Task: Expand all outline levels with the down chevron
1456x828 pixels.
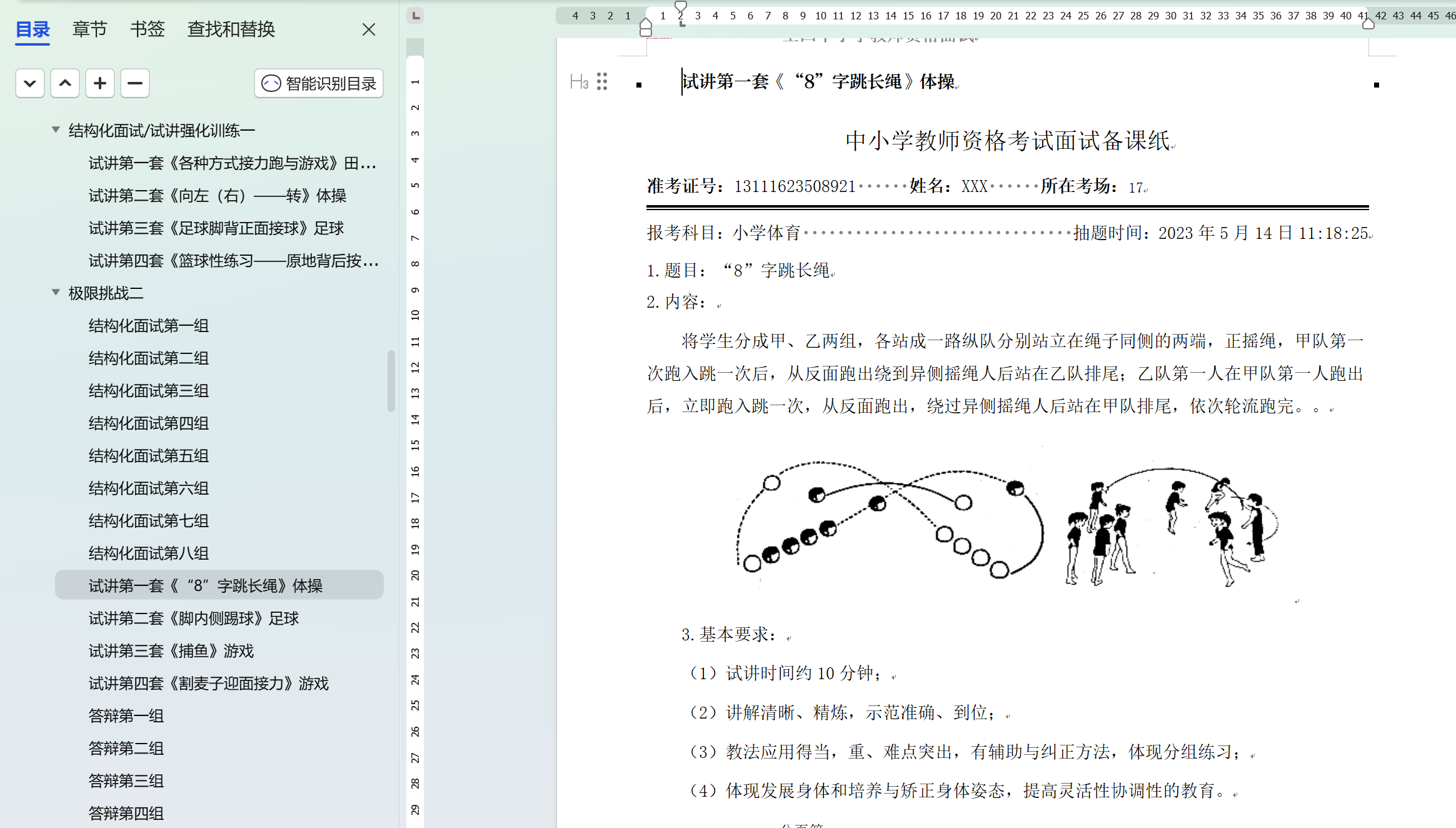Action: pyautogui.click(x=29, y=83)
